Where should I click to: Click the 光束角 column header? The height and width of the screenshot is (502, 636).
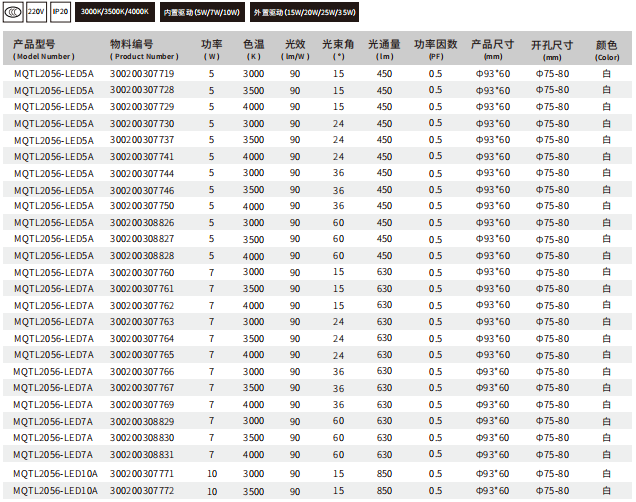tap(338, 49)
